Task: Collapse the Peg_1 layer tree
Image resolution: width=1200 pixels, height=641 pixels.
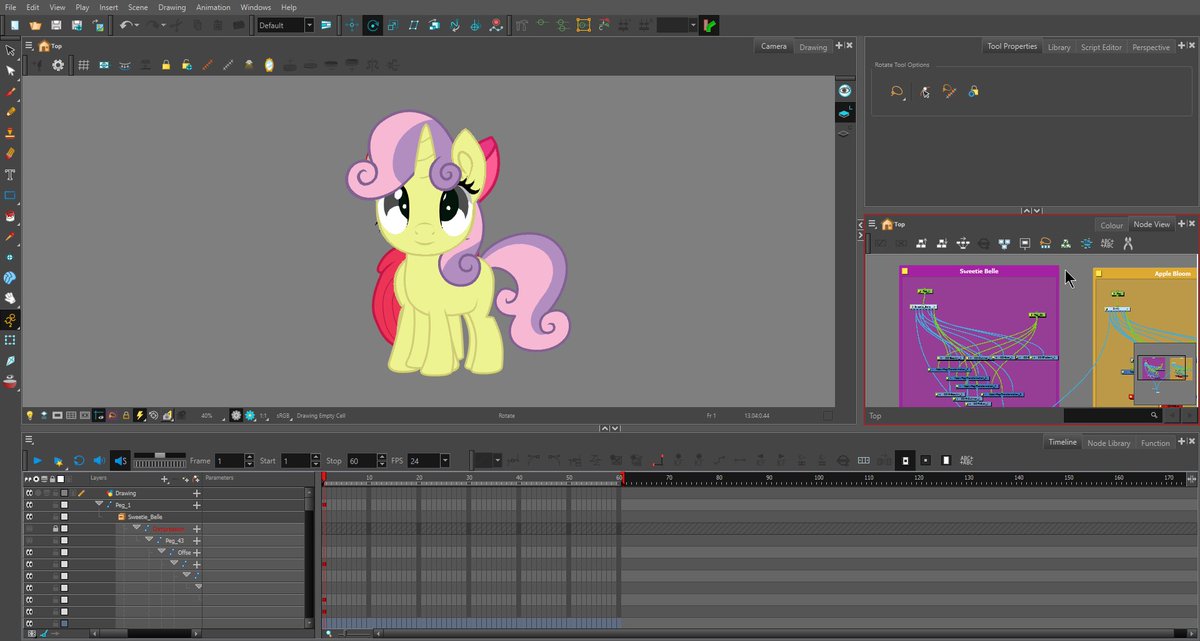Action: (x=99, y=505)
